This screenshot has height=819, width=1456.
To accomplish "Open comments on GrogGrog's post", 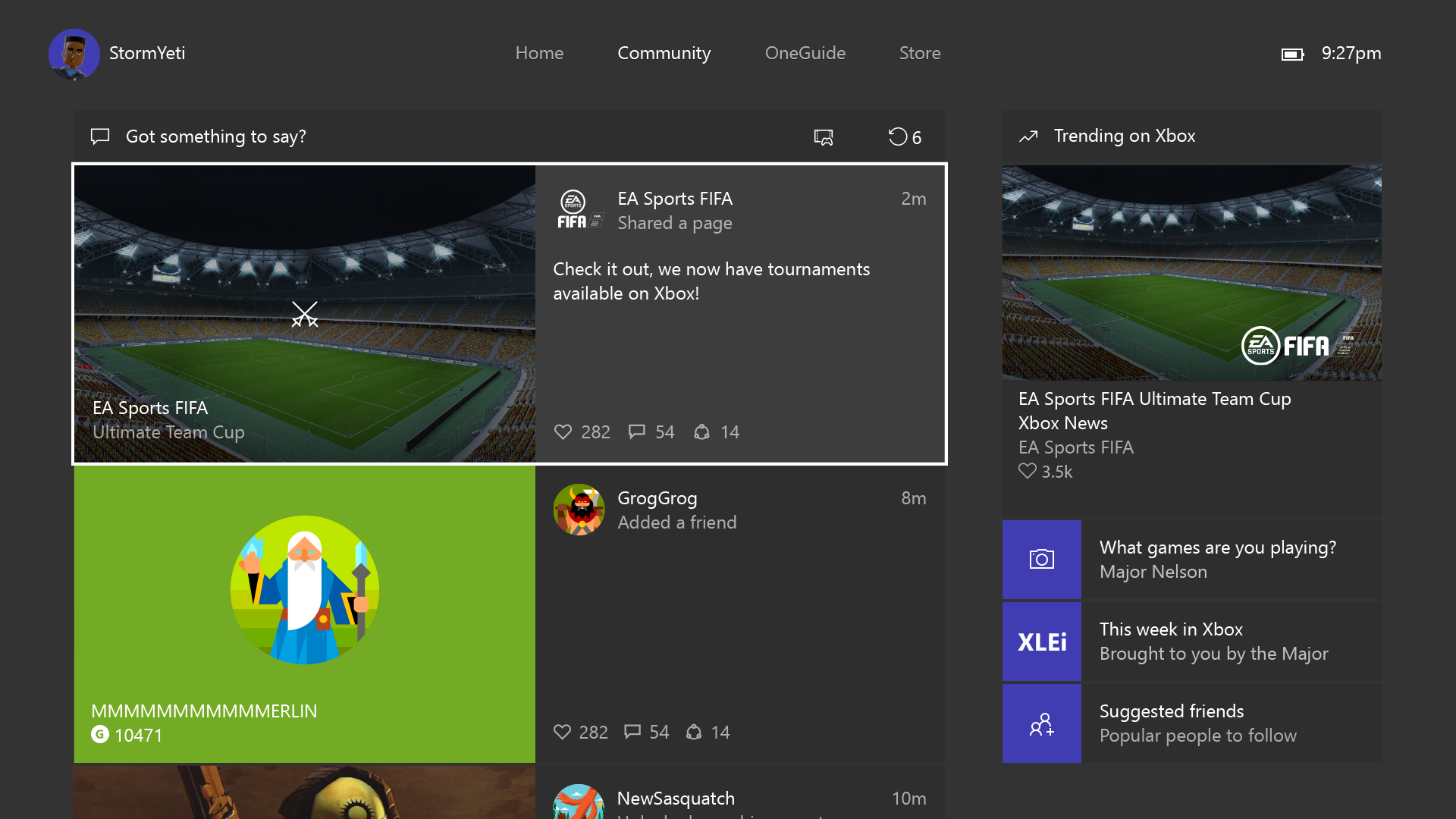I will (x=632, y=733).
